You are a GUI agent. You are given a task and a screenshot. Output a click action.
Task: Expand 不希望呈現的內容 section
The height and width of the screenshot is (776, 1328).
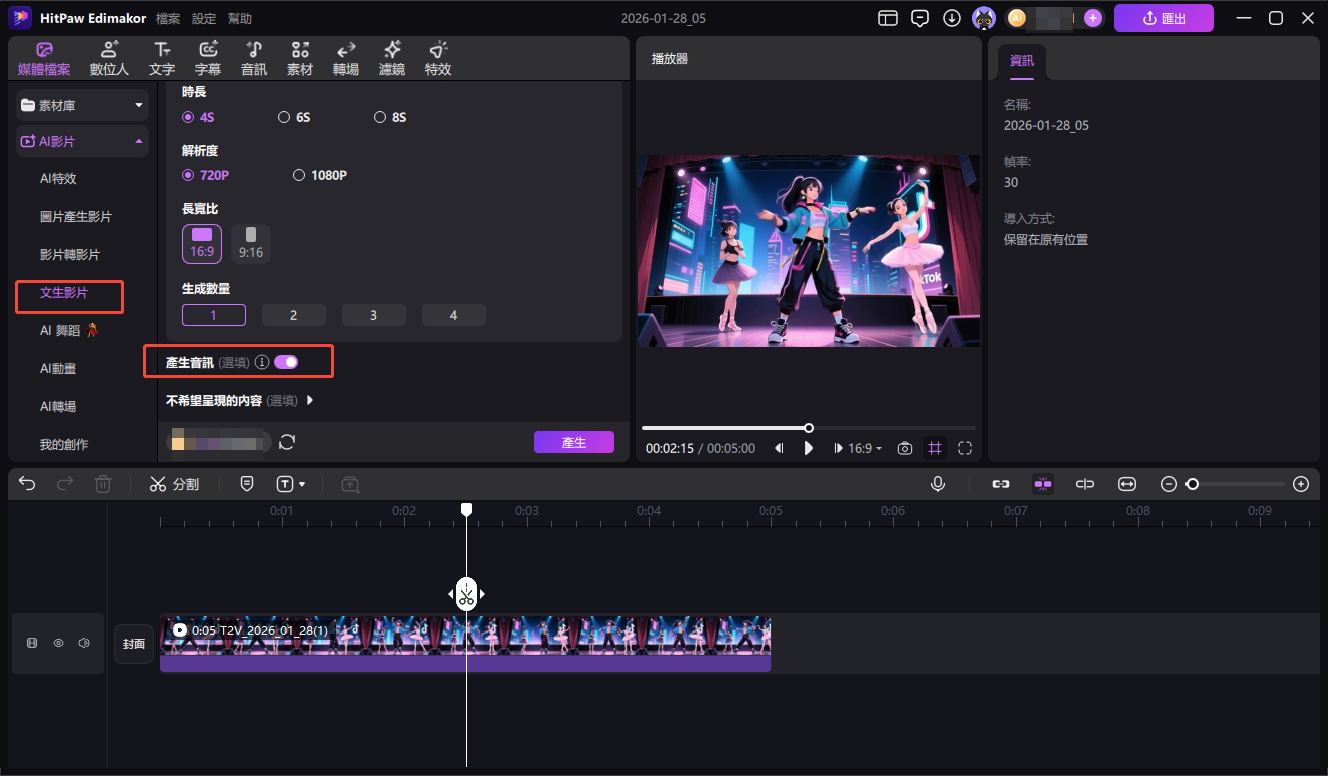click(x=309, y=400)
